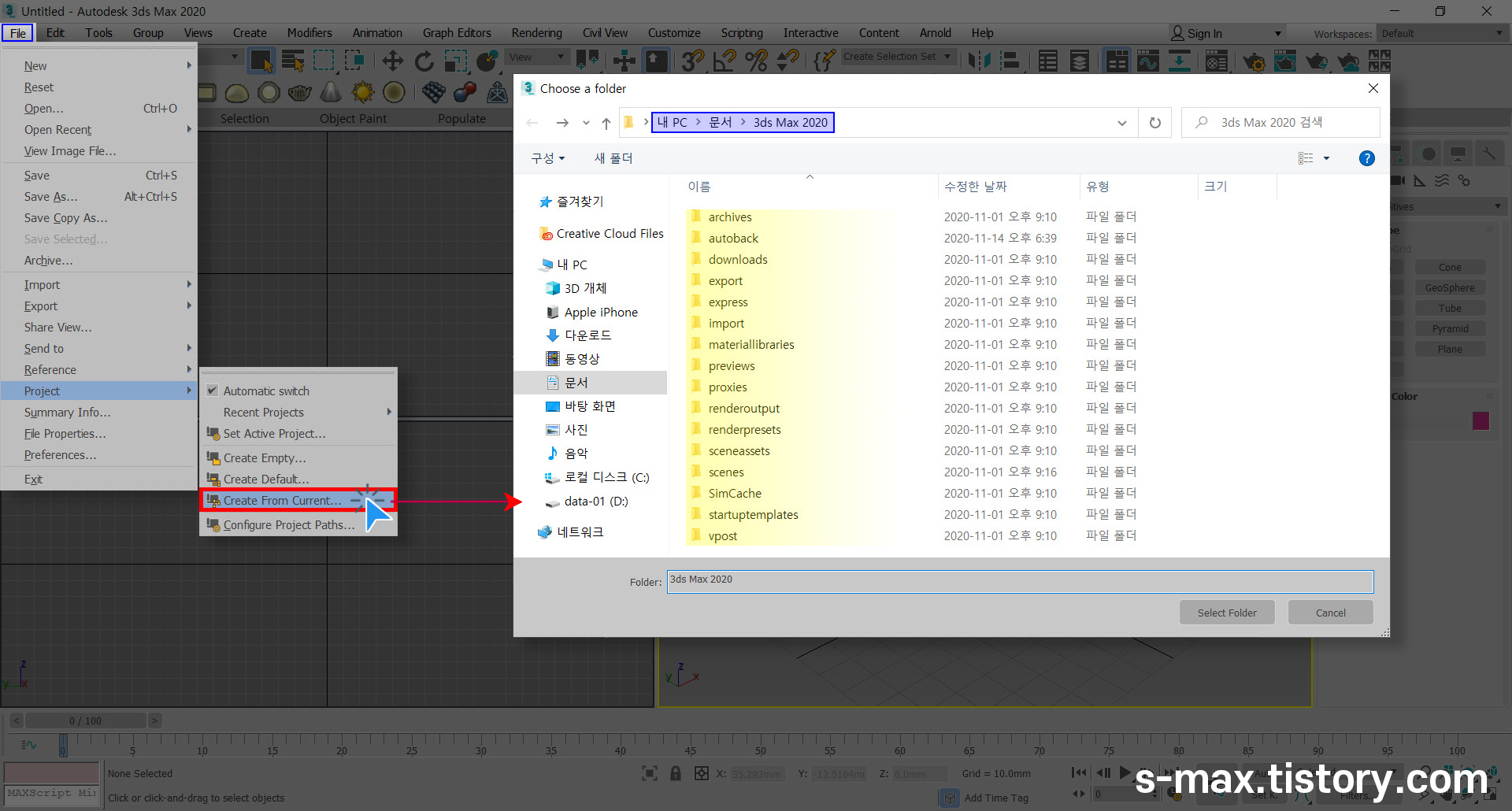Toggle 3D Snaps
The width and height of the screenshot is (1512, 811).
pyautogui.click(x=693, y=61)
